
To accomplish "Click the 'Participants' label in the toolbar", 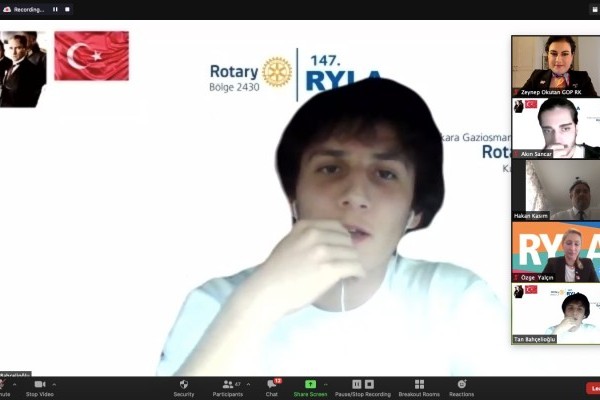I will pos(228,394).
